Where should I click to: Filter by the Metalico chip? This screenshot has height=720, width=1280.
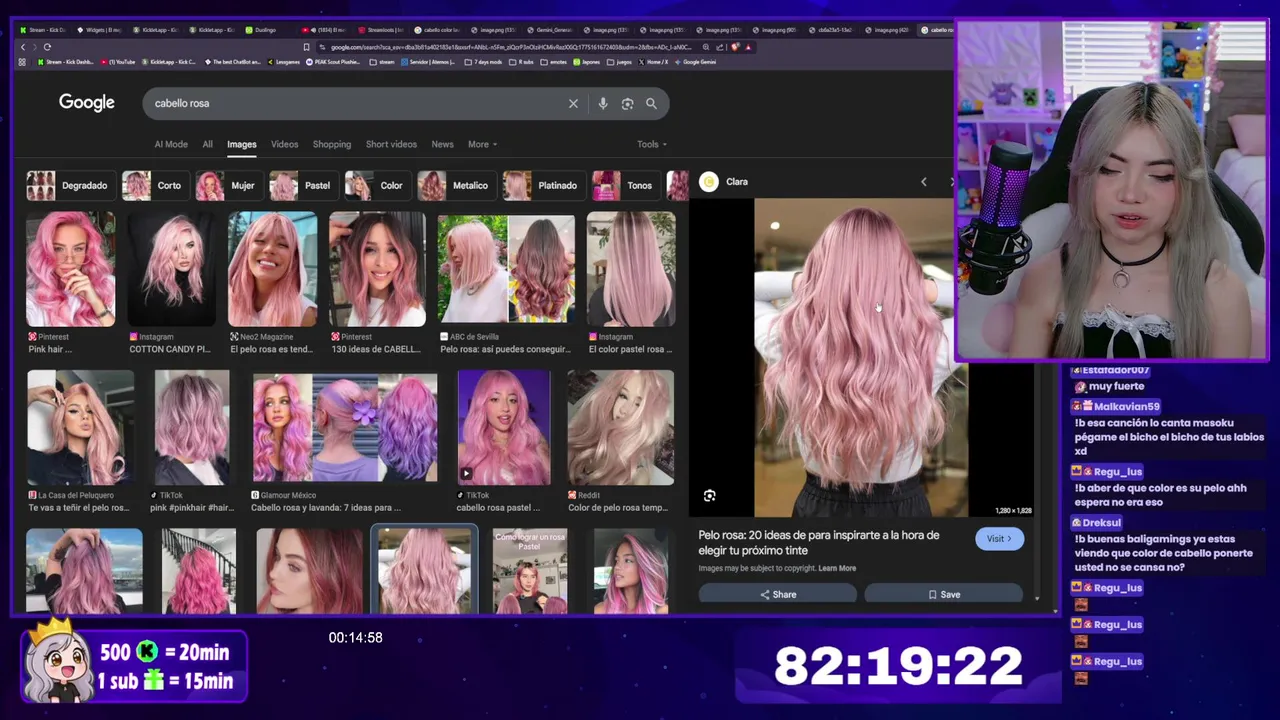(455, 185)
